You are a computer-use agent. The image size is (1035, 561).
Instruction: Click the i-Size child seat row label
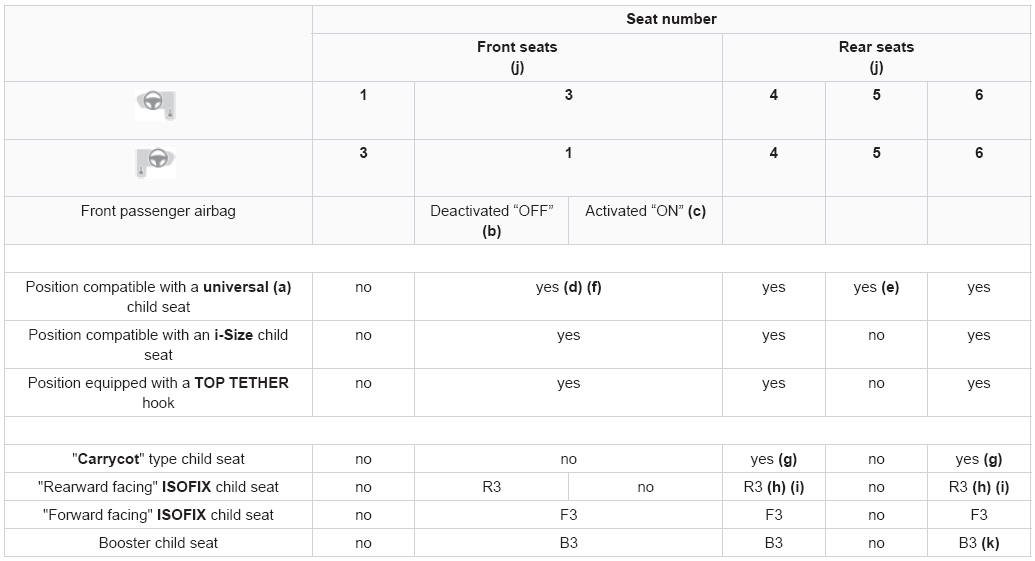(158, 345)
